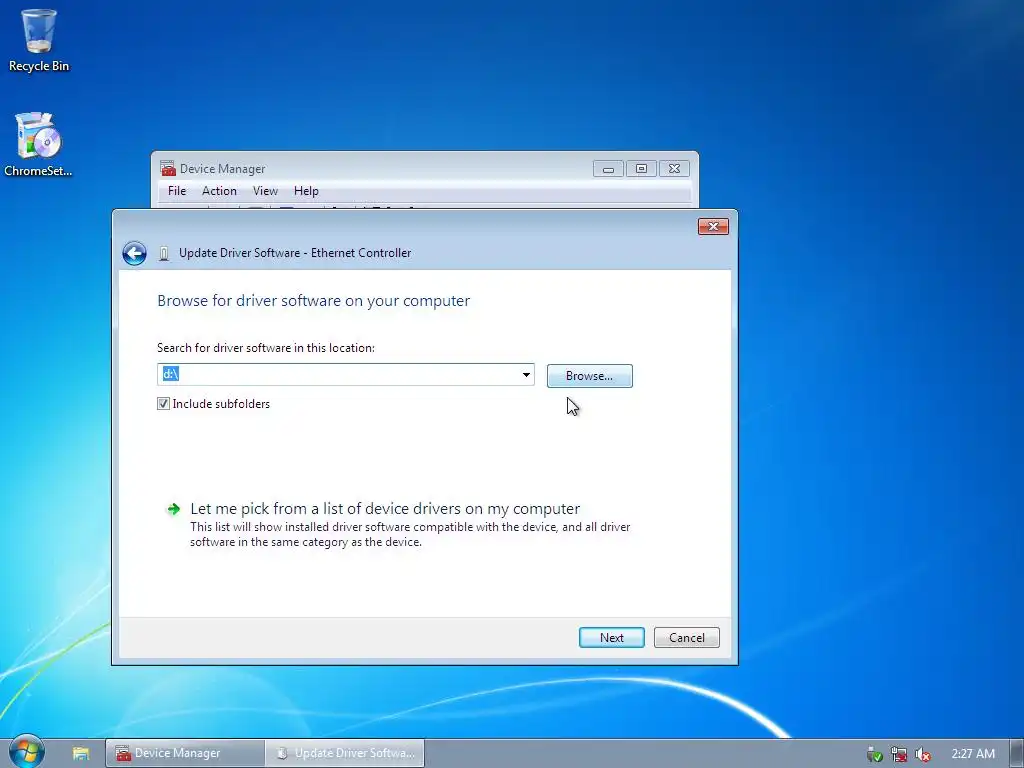This screenshot has width=1024, height=768.
Task: Click the device icon beside the wizard title
Action: pos(164,254)
